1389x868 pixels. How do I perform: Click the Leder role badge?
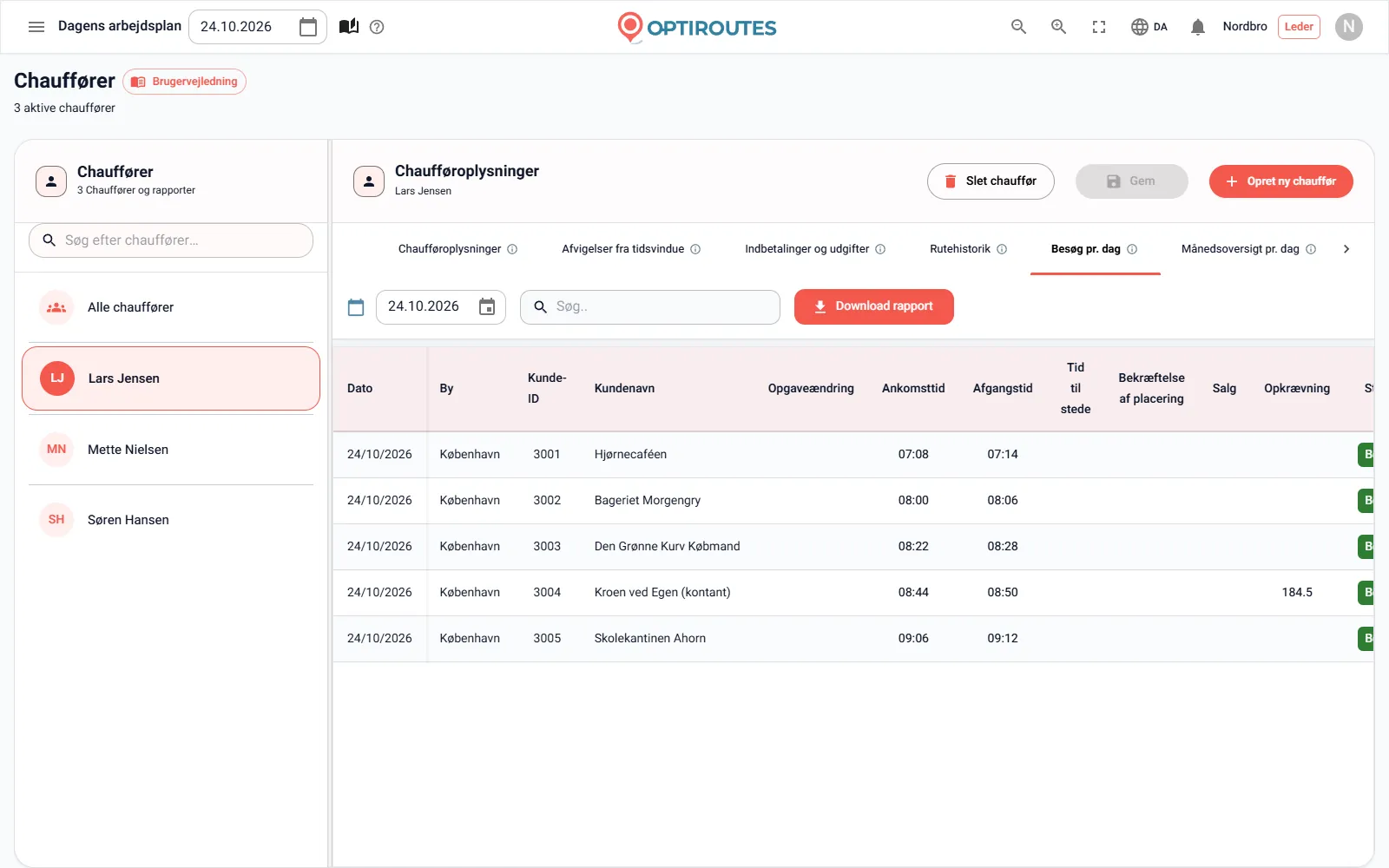(x=1299, y=27)
